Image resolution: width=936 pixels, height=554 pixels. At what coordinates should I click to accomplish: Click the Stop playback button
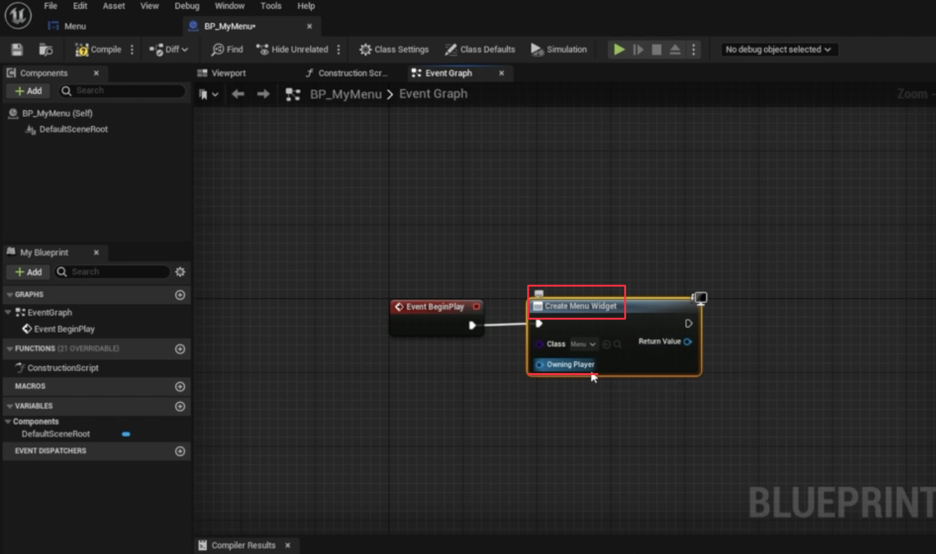pos(657,50)
